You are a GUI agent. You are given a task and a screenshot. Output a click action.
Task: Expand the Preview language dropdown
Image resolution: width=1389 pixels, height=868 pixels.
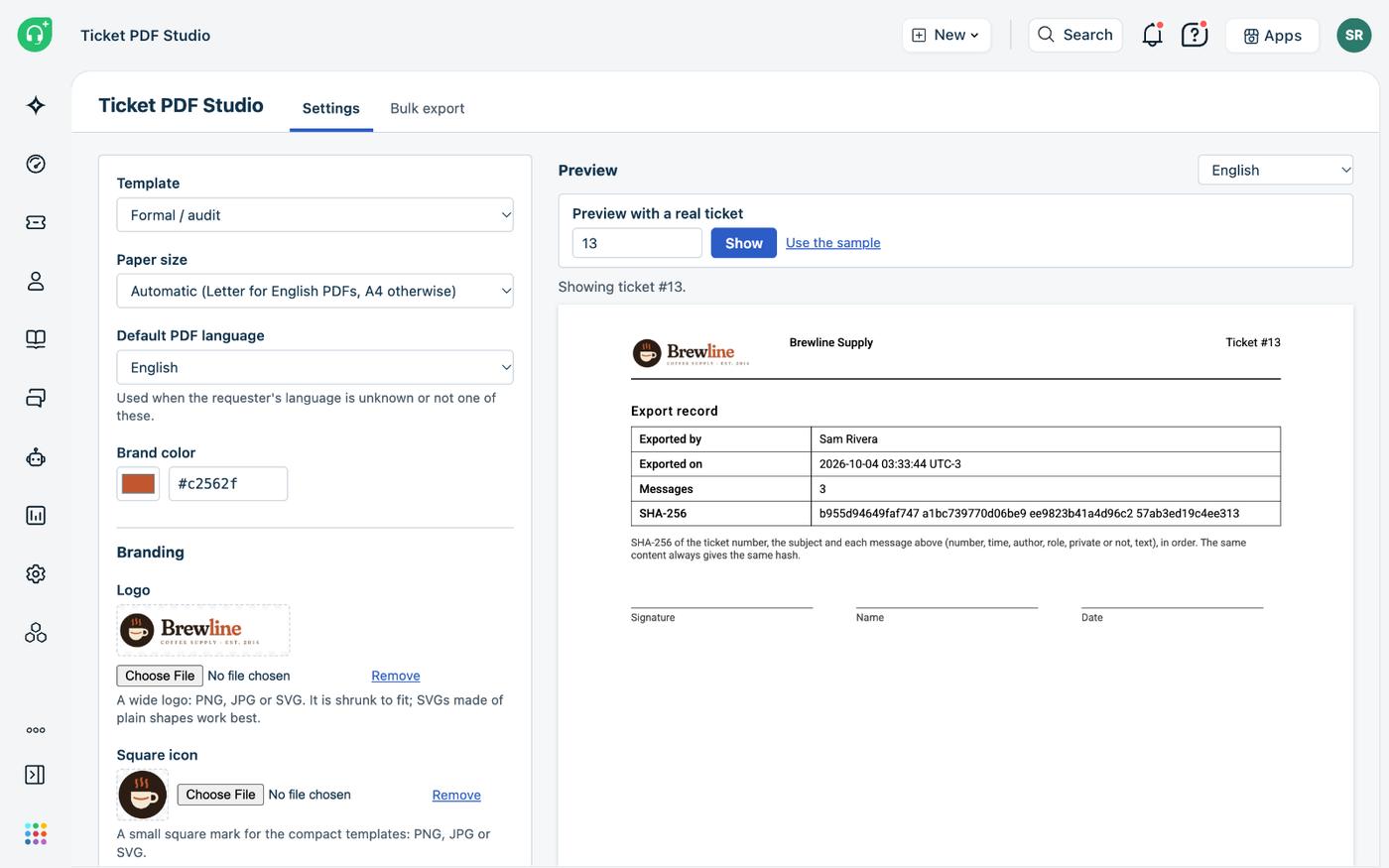tap(1276, 170)
